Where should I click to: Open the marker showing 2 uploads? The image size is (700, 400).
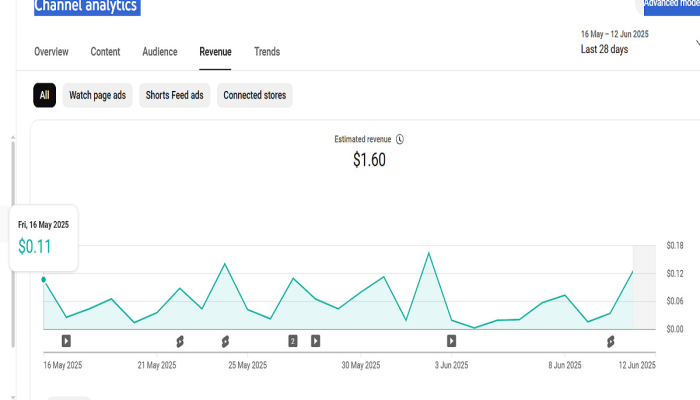293,341
